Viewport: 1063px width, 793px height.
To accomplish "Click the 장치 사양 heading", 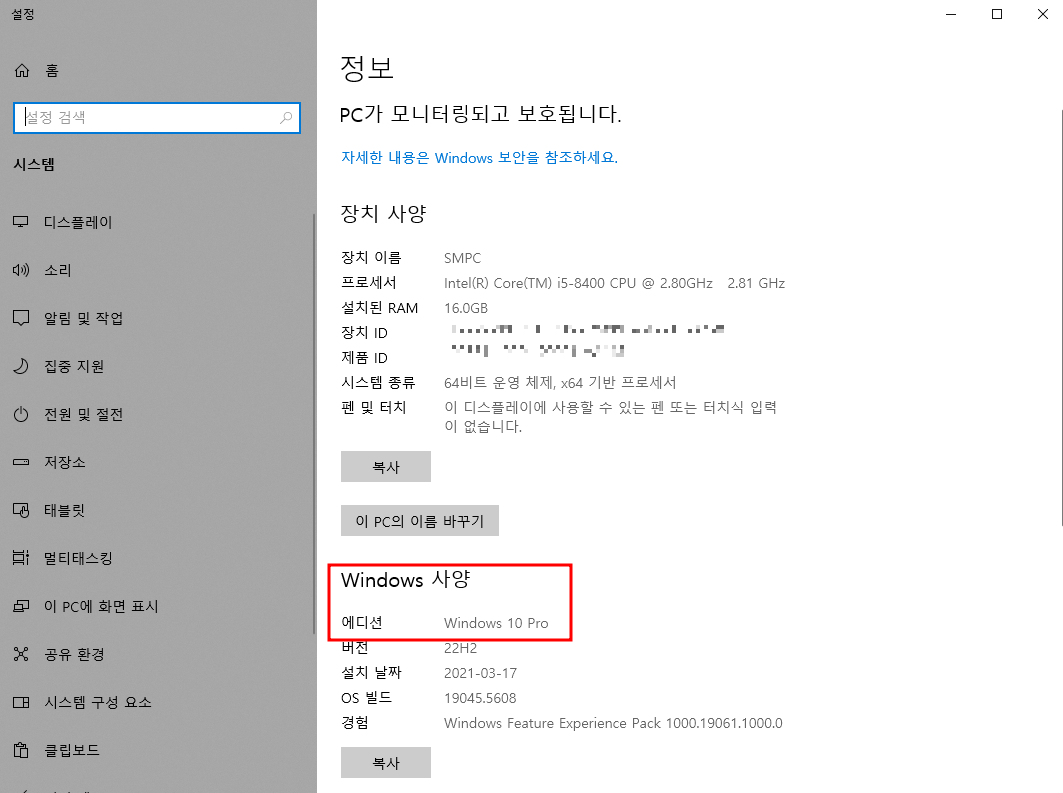I will point(383,214).
